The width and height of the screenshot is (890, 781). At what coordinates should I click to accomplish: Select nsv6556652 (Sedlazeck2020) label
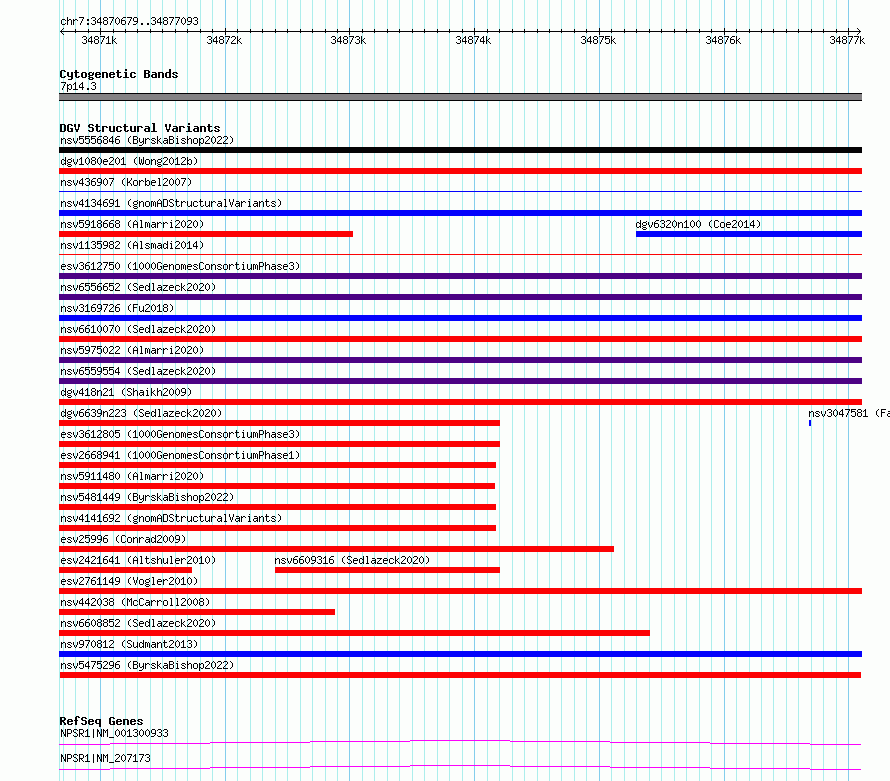tap(138, 287)
